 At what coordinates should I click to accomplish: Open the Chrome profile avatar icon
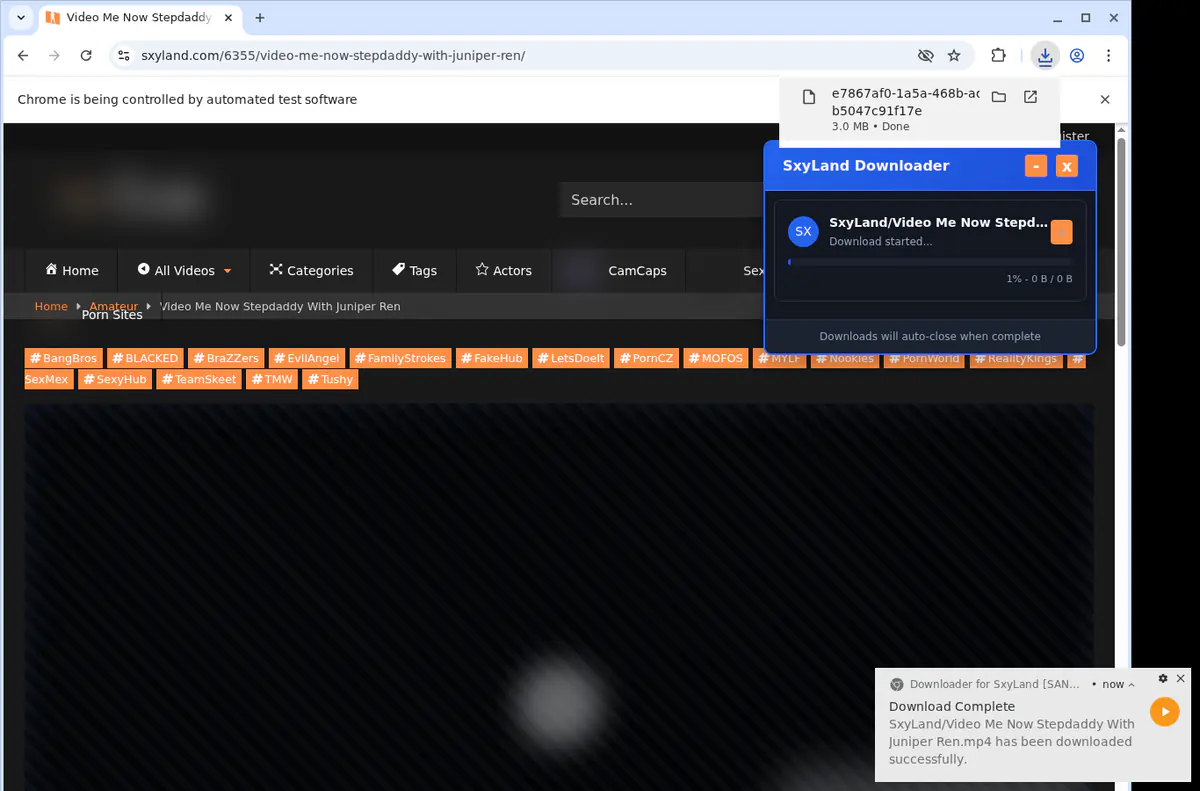coord(1077,56)
